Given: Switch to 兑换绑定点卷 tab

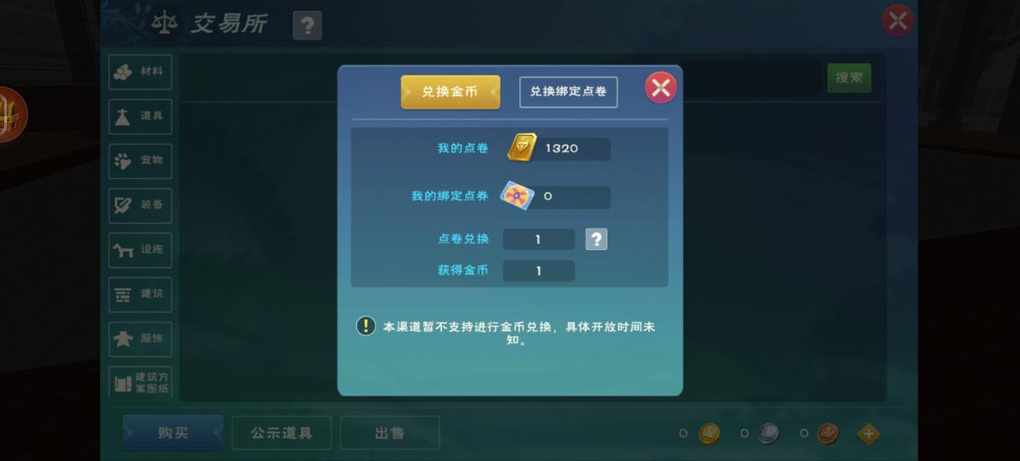Looking at the screenshot, I should 568,92.
